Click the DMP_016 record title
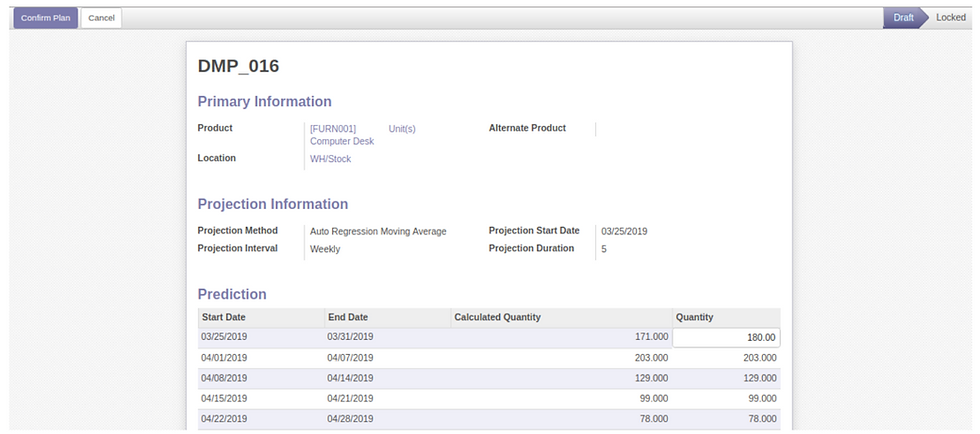 coord(239,66)
